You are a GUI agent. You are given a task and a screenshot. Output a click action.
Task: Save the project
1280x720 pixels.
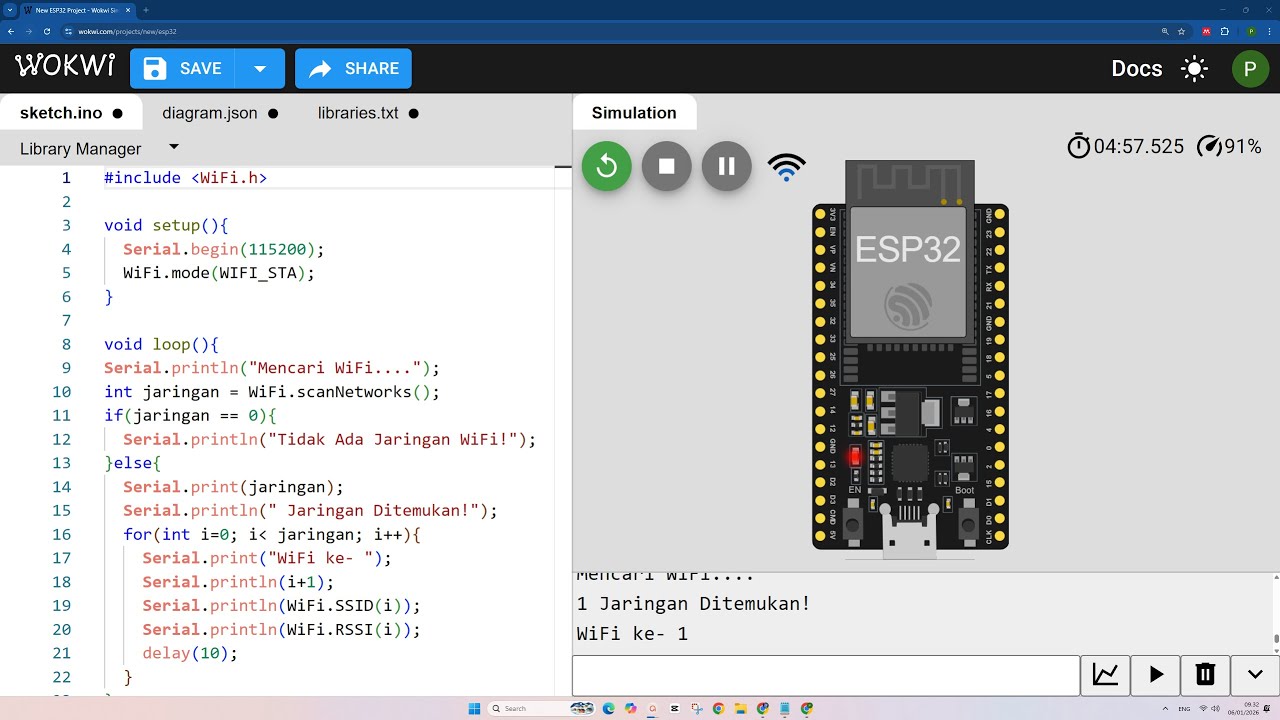pyautogui.click(x=182, y=69)
